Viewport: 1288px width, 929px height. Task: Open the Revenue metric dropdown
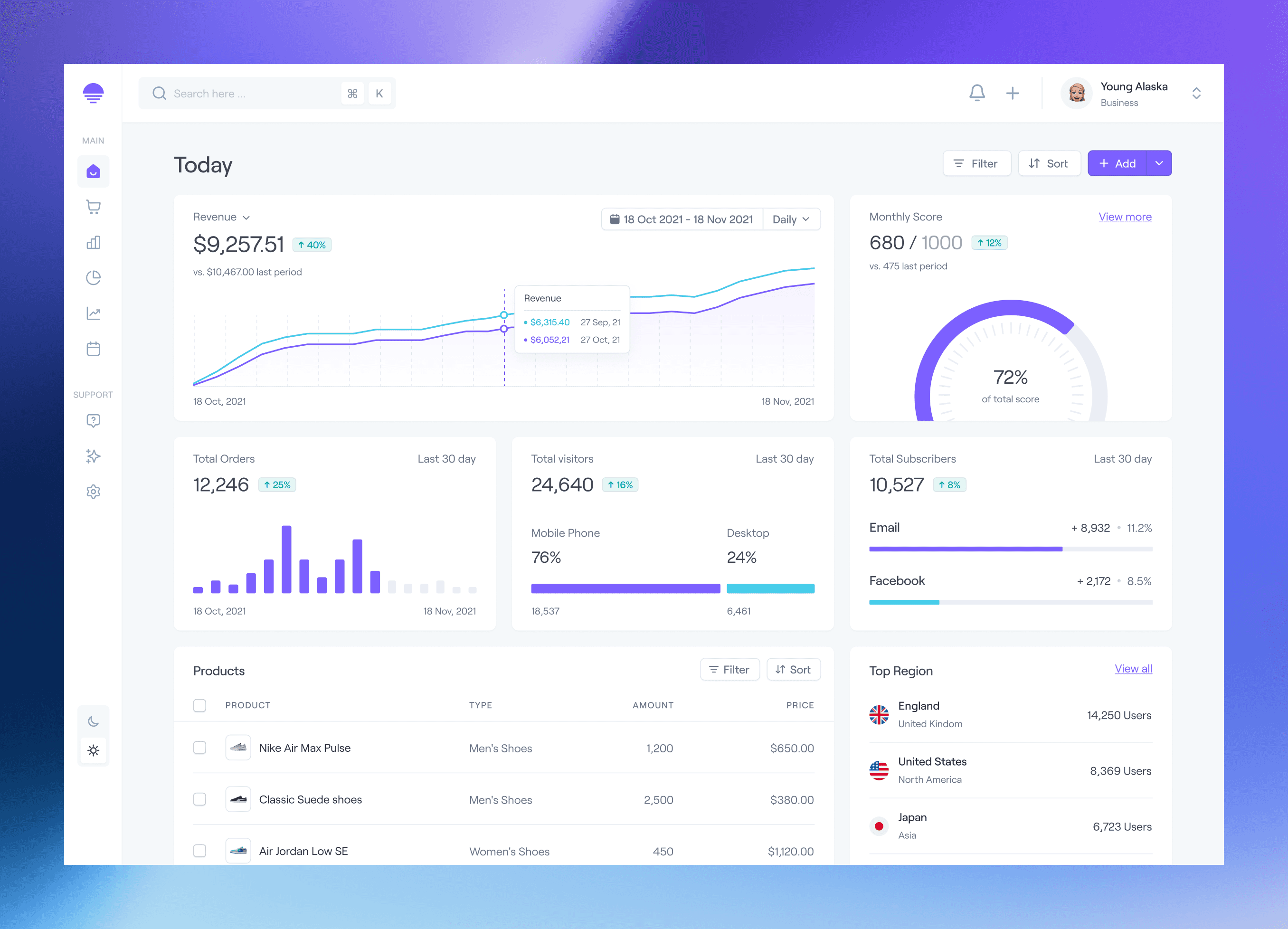(x=221, y=217)
